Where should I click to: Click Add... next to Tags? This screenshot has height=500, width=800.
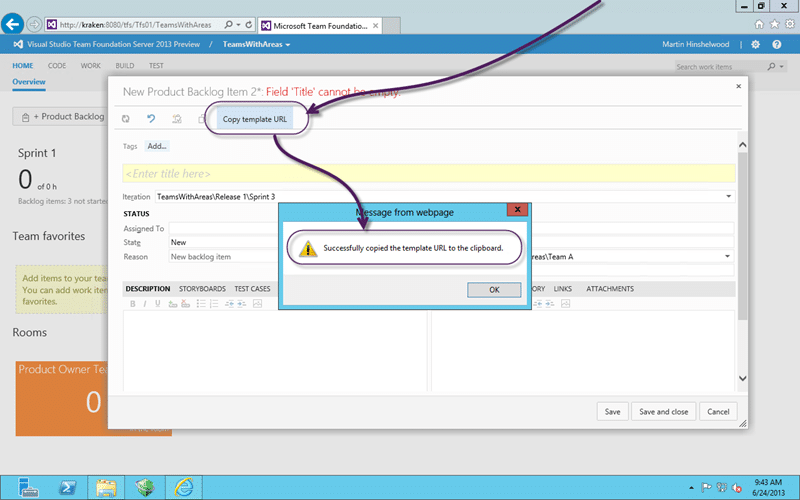[157, 146]
